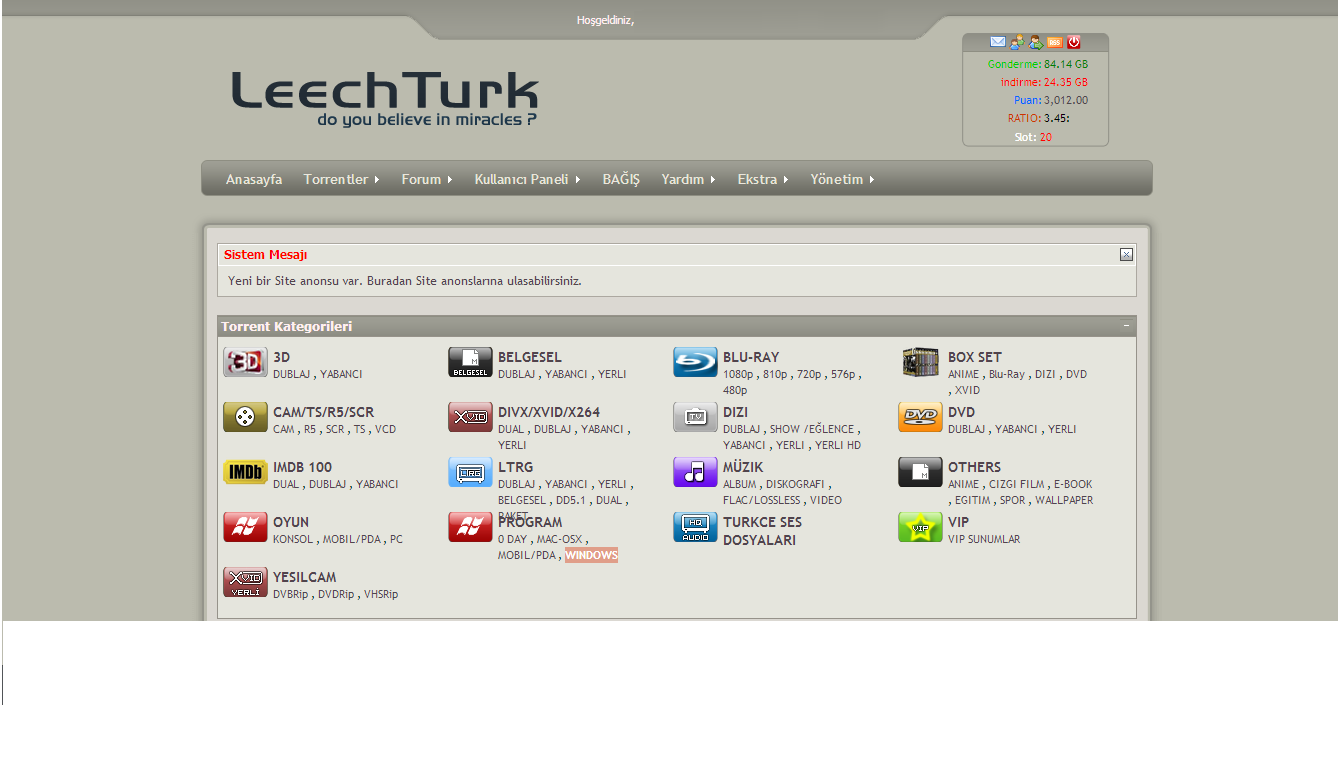
Task: Click the XVID icon beside DIVX/XVID/X264
Action: coord(470,417)
